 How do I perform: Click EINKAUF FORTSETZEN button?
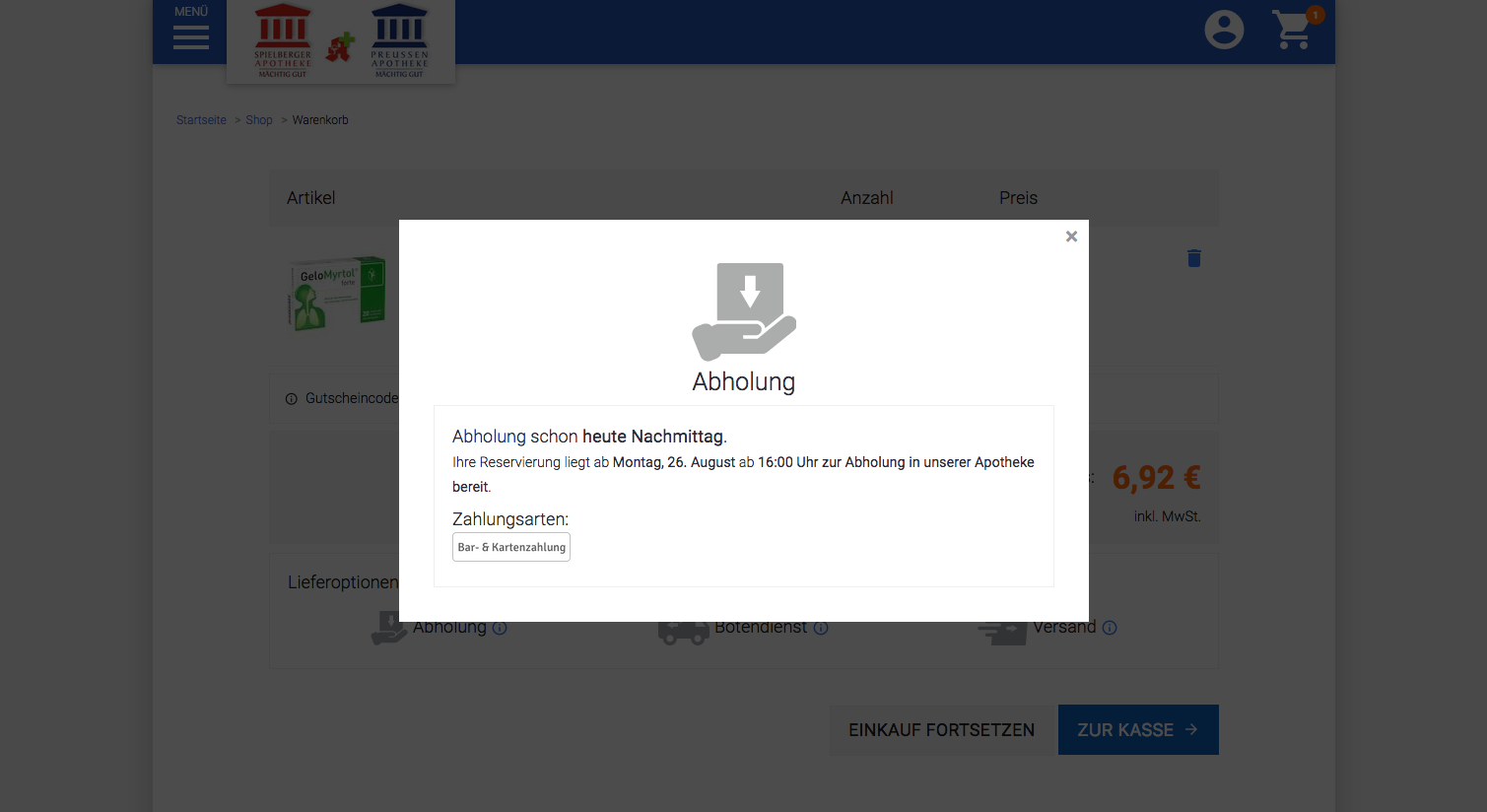[x=941, y=730]
